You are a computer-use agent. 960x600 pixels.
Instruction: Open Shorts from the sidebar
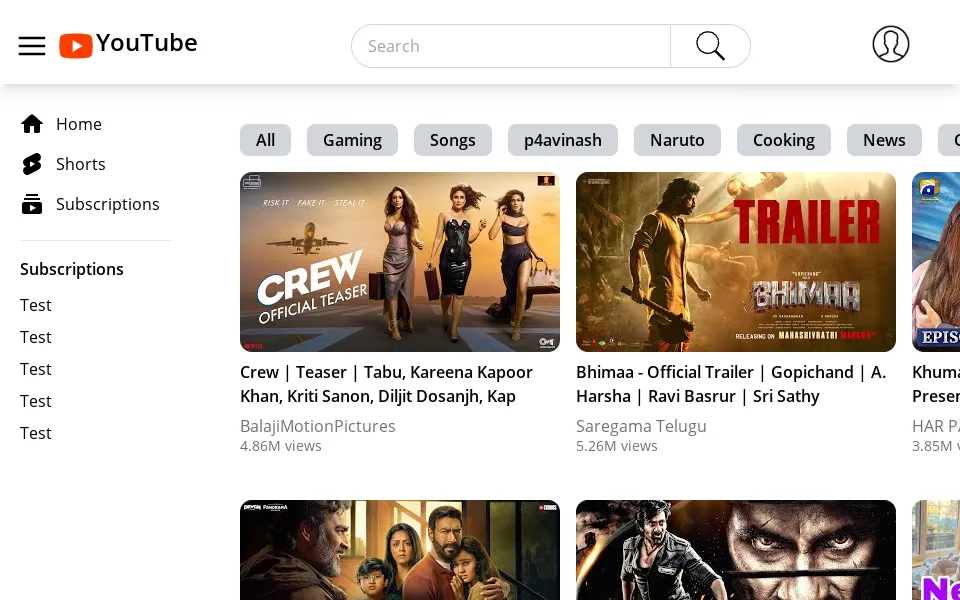[81, 164]
